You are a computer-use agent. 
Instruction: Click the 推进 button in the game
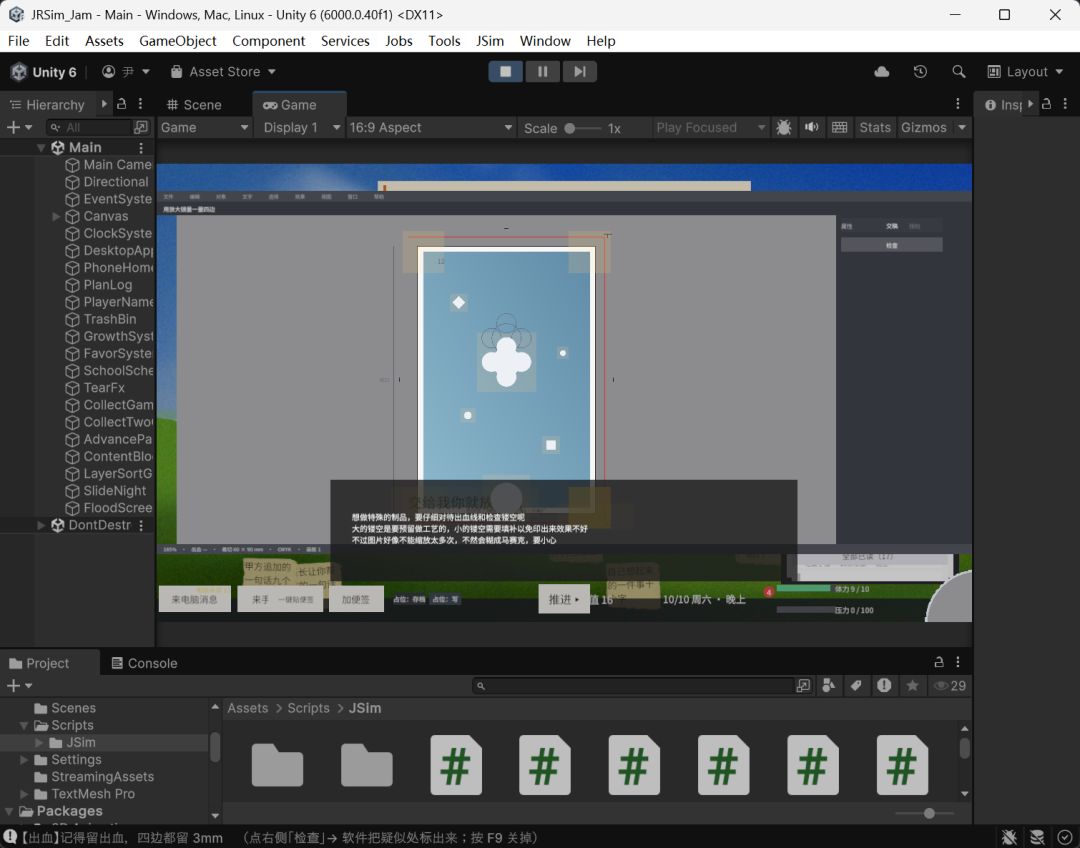[x=564, y=599]
